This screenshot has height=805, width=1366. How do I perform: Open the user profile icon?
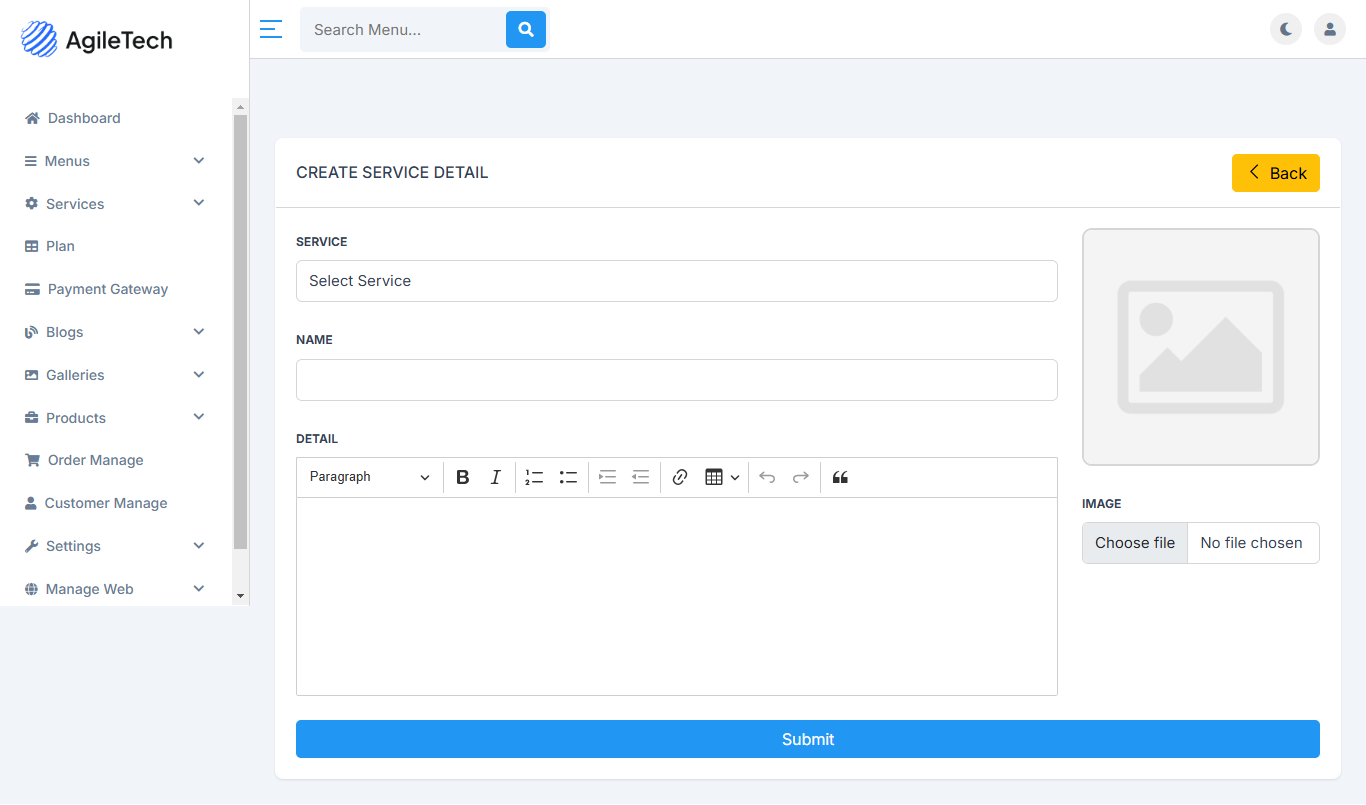(1330, 29)
